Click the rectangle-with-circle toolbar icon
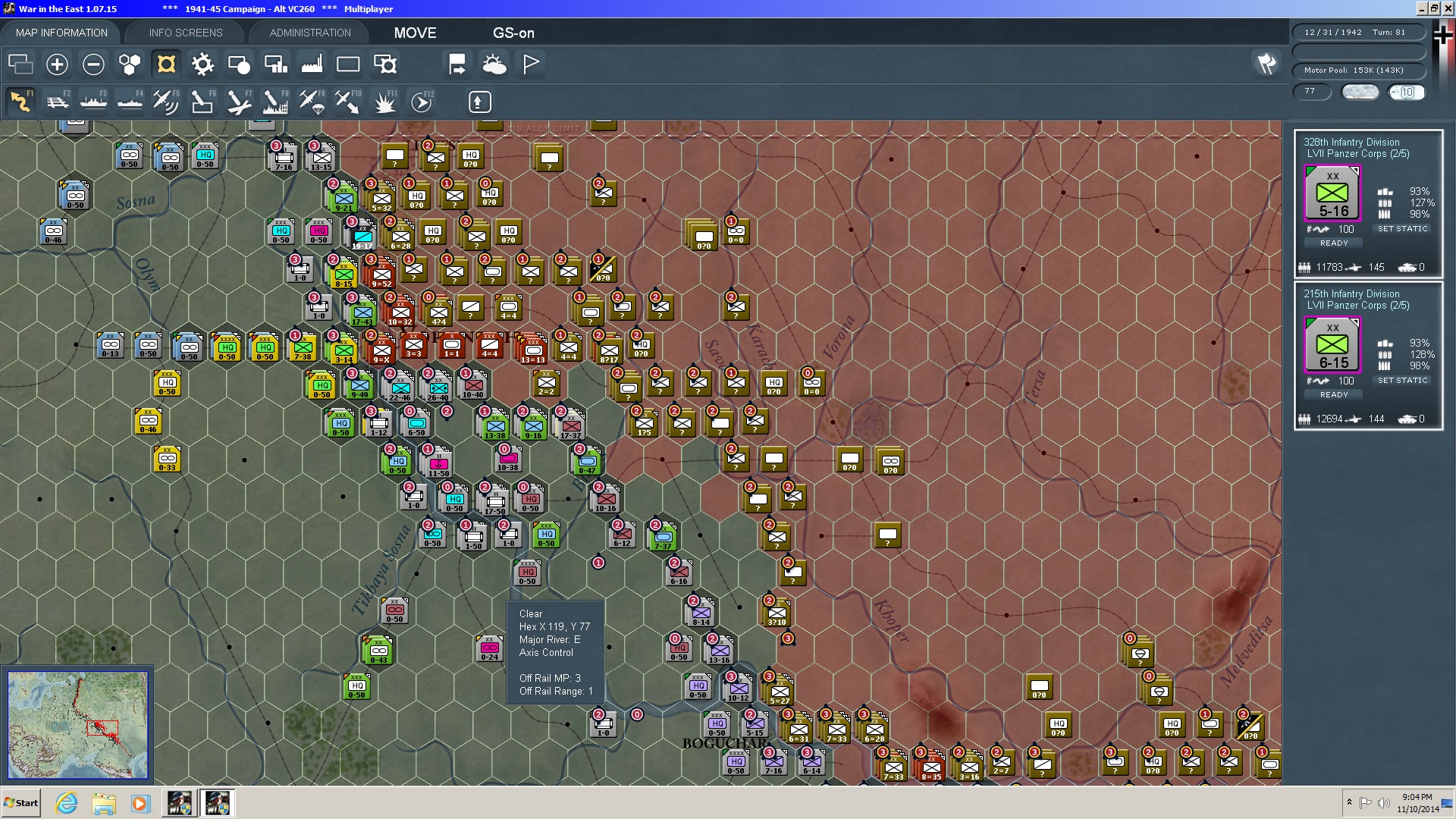The height and width of the screenshot is (819, 1456). [239, 64]
